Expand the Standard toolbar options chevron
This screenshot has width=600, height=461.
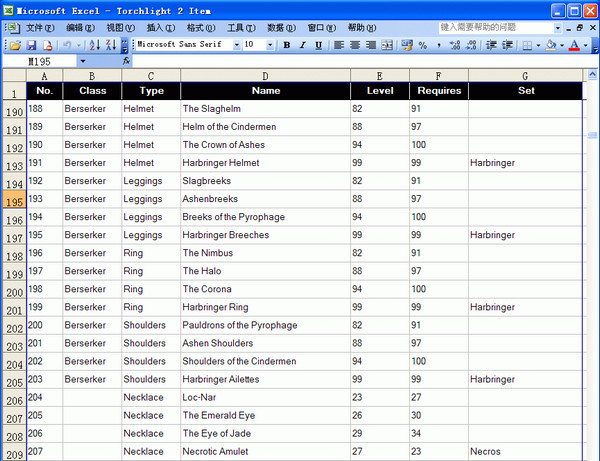(x=124, y=46)
